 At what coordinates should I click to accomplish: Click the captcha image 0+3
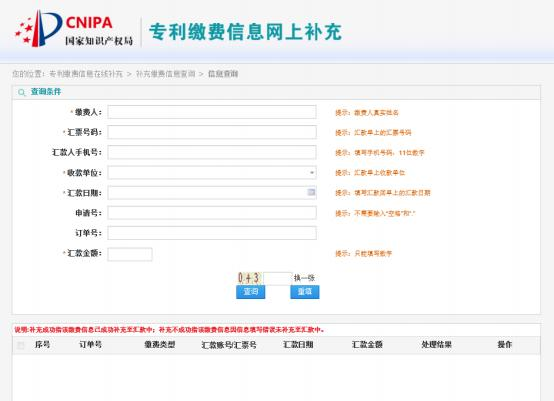pos(249,278)
